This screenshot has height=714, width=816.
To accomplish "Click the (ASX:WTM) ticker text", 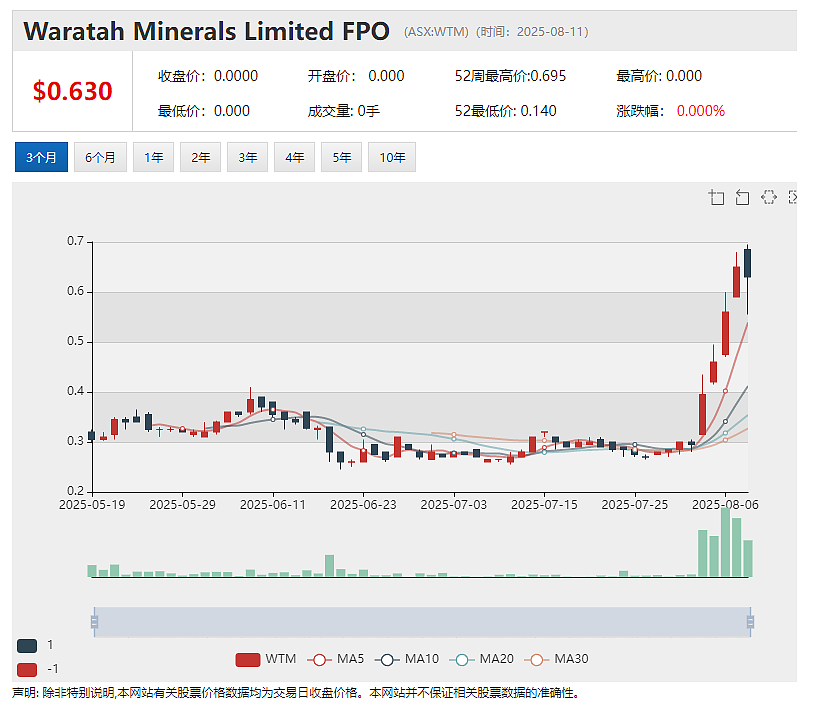I will pyautogui.click(x=436, y=32).
